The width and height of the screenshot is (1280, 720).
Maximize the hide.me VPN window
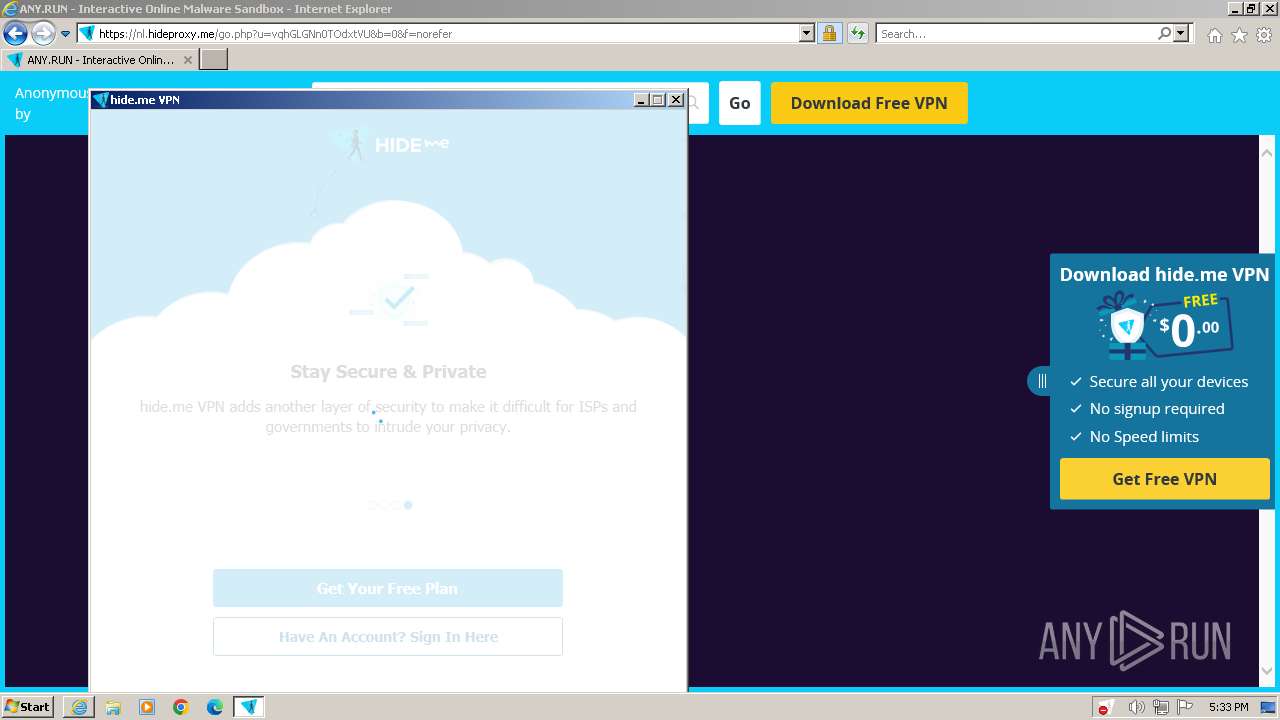click(x=658, y=100)
